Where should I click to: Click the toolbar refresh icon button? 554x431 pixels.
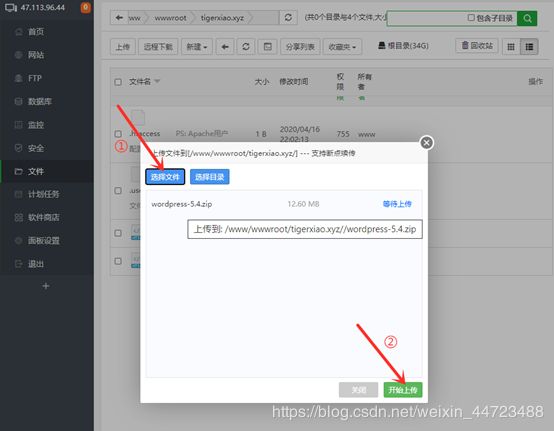pos(246,47)
